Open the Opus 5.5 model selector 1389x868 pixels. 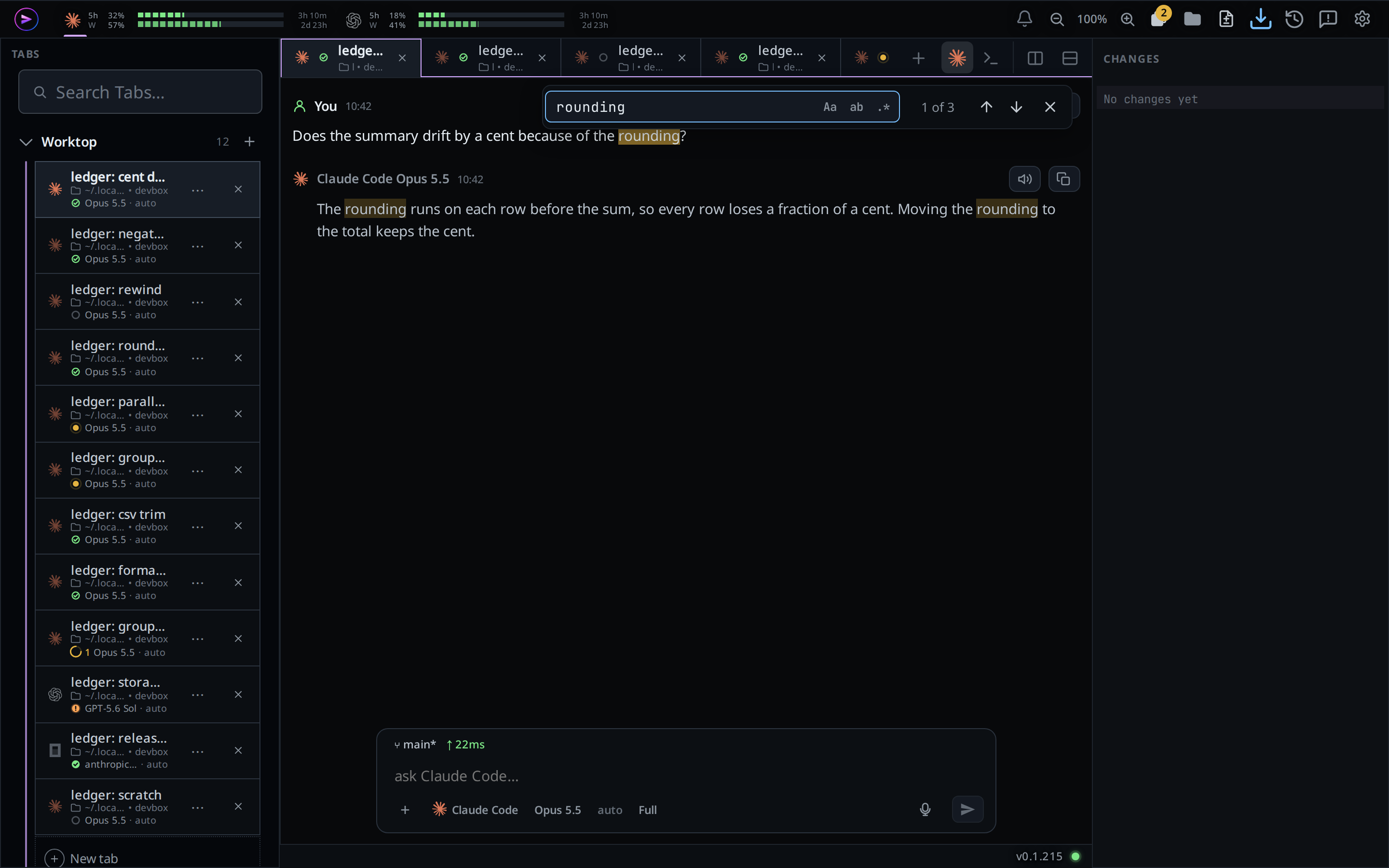(x=558, y=810)
